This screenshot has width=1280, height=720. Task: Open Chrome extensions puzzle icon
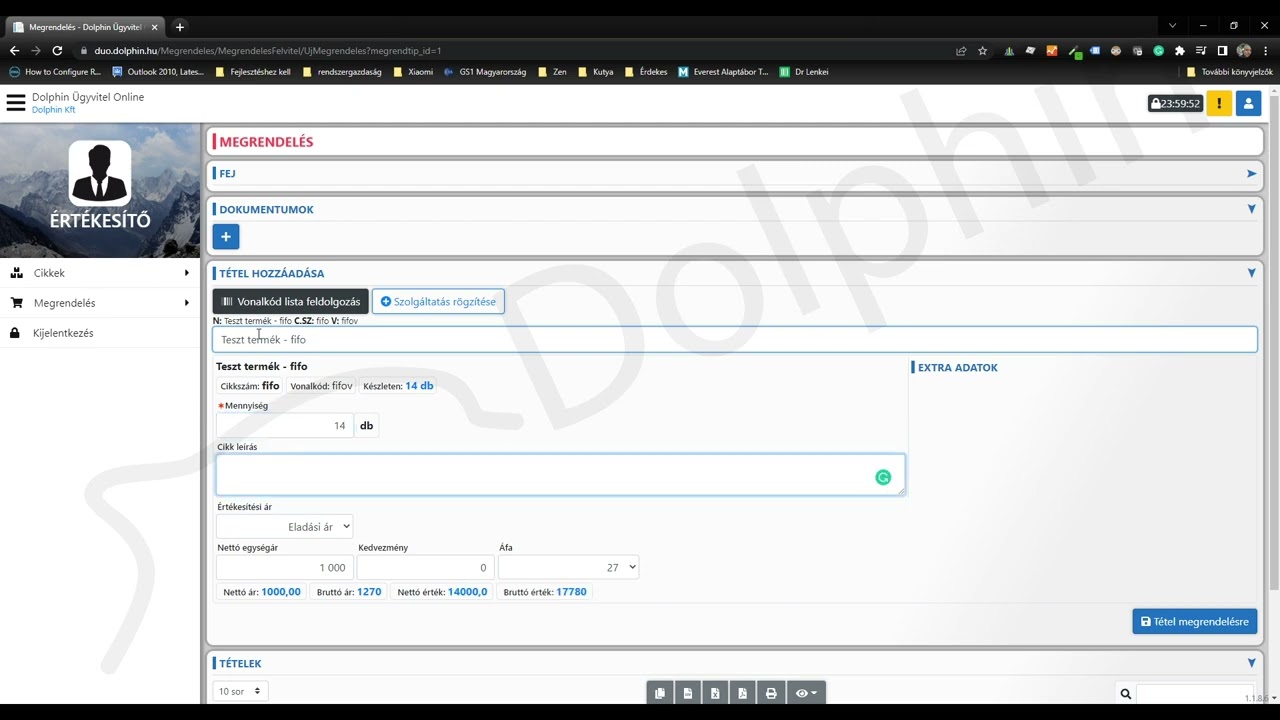tap(1180, 51)
